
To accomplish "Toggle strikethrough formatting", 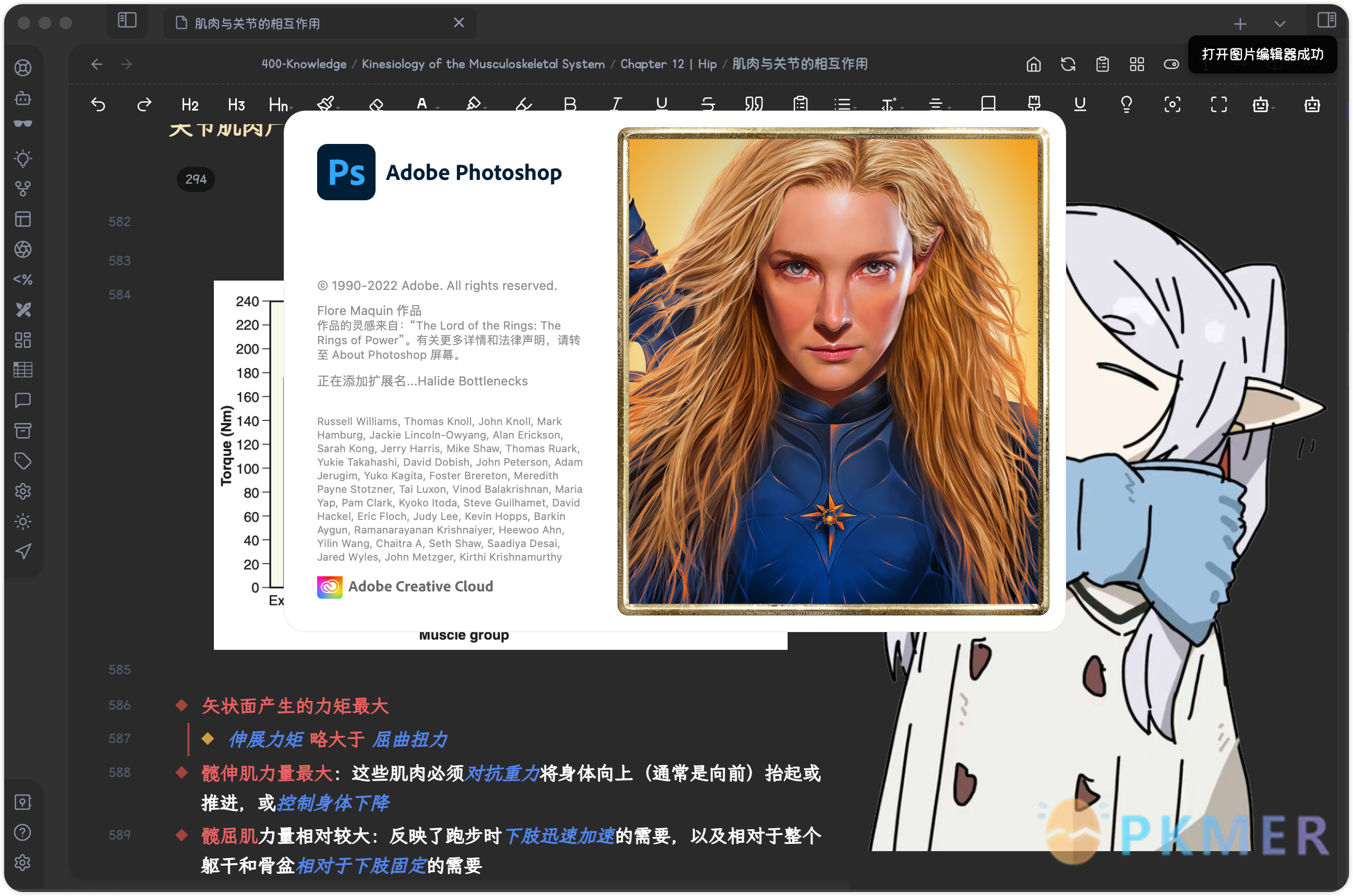I will tap(708, 105).
